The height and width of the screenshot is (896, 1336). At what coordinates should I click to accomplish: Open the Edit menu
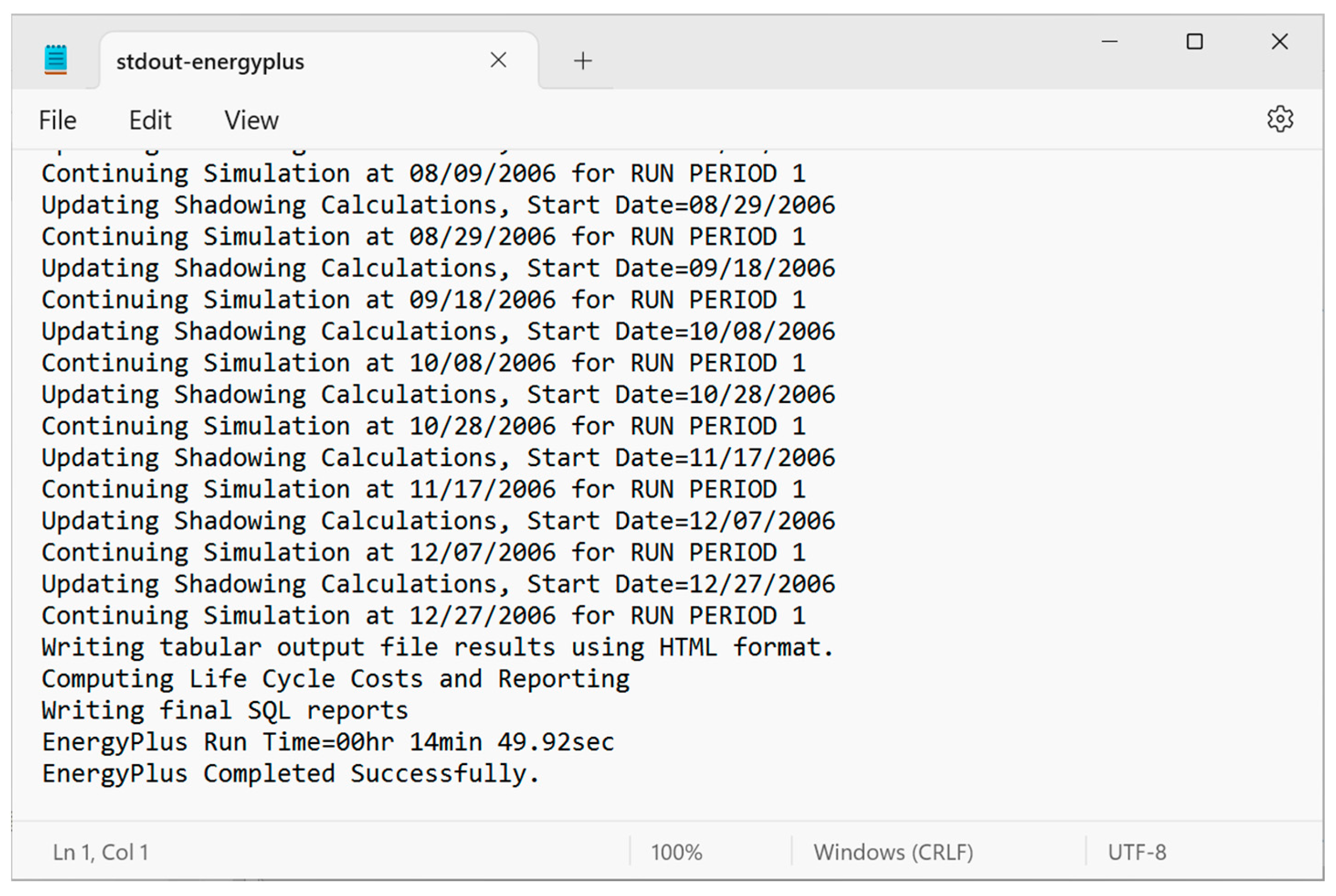tap(150, 121)
